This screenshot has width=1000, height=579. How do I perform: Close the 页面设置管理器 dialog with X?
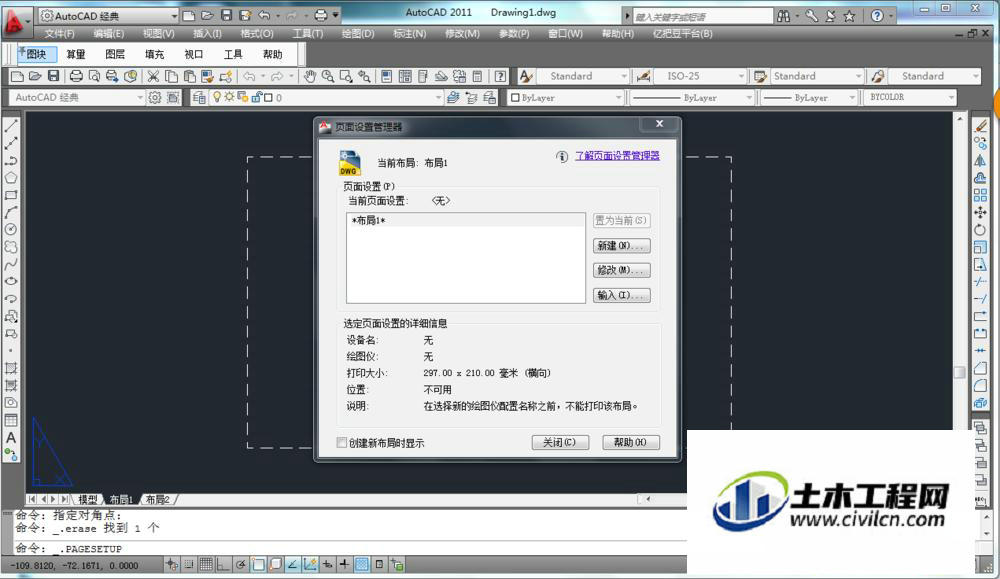tap(659, 124)
